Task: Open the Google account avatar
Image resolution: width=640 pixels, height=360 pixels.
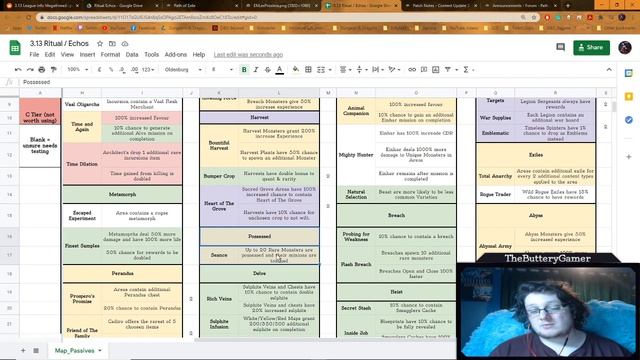Action: click(x=625, y=47)
